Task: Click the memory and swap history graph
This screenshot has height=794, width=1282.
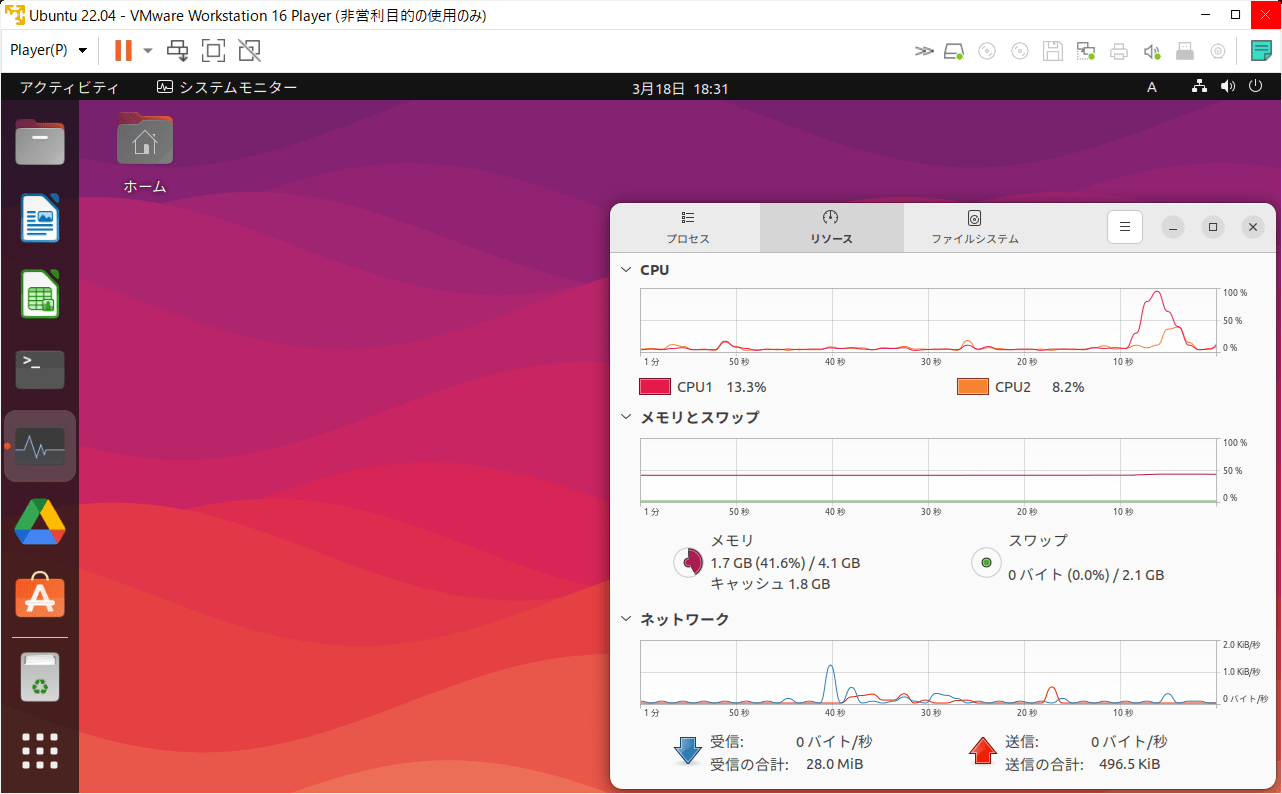Action: point(928,470)
